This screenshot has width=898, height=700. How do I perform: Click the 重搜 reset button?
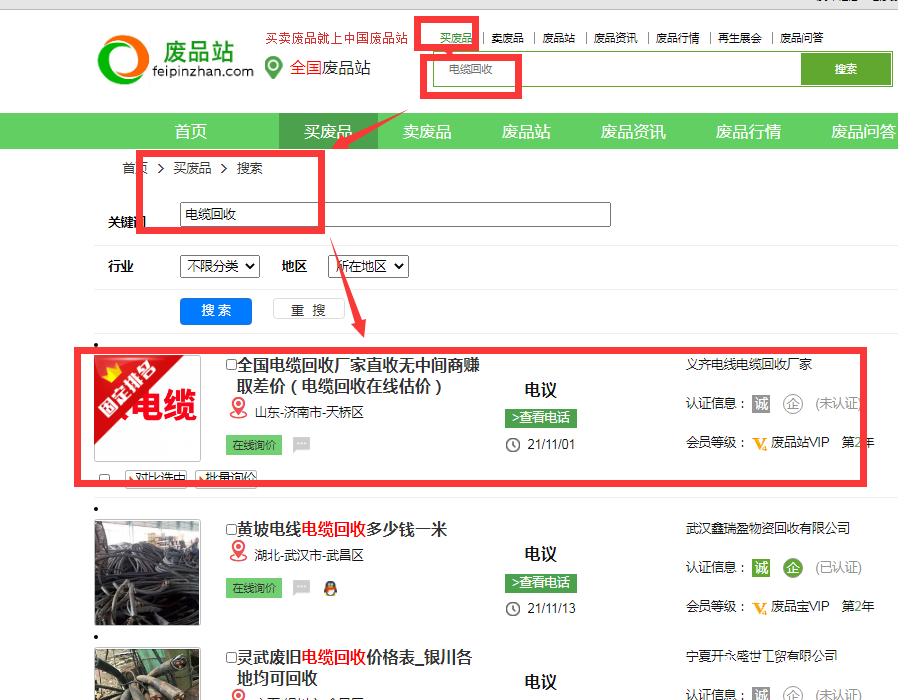click(309, 309)
